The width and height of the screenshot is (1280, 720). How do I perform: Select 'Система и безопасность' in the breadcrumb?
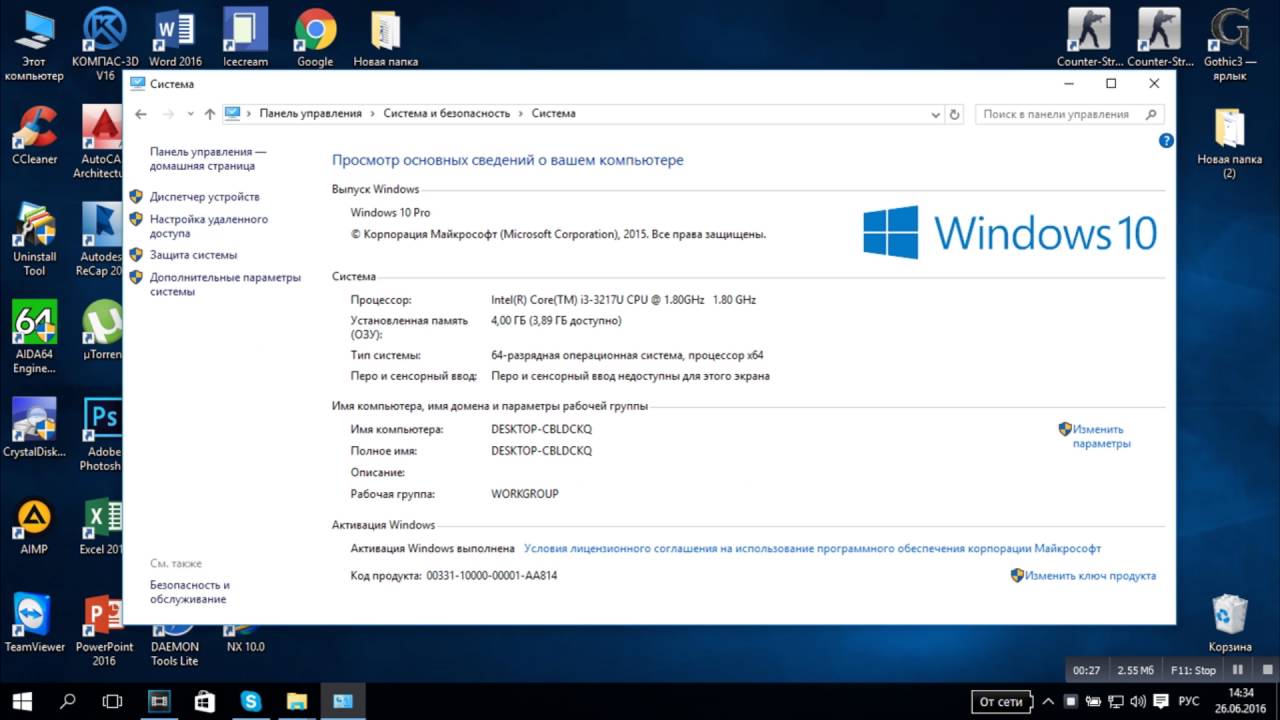446,114
